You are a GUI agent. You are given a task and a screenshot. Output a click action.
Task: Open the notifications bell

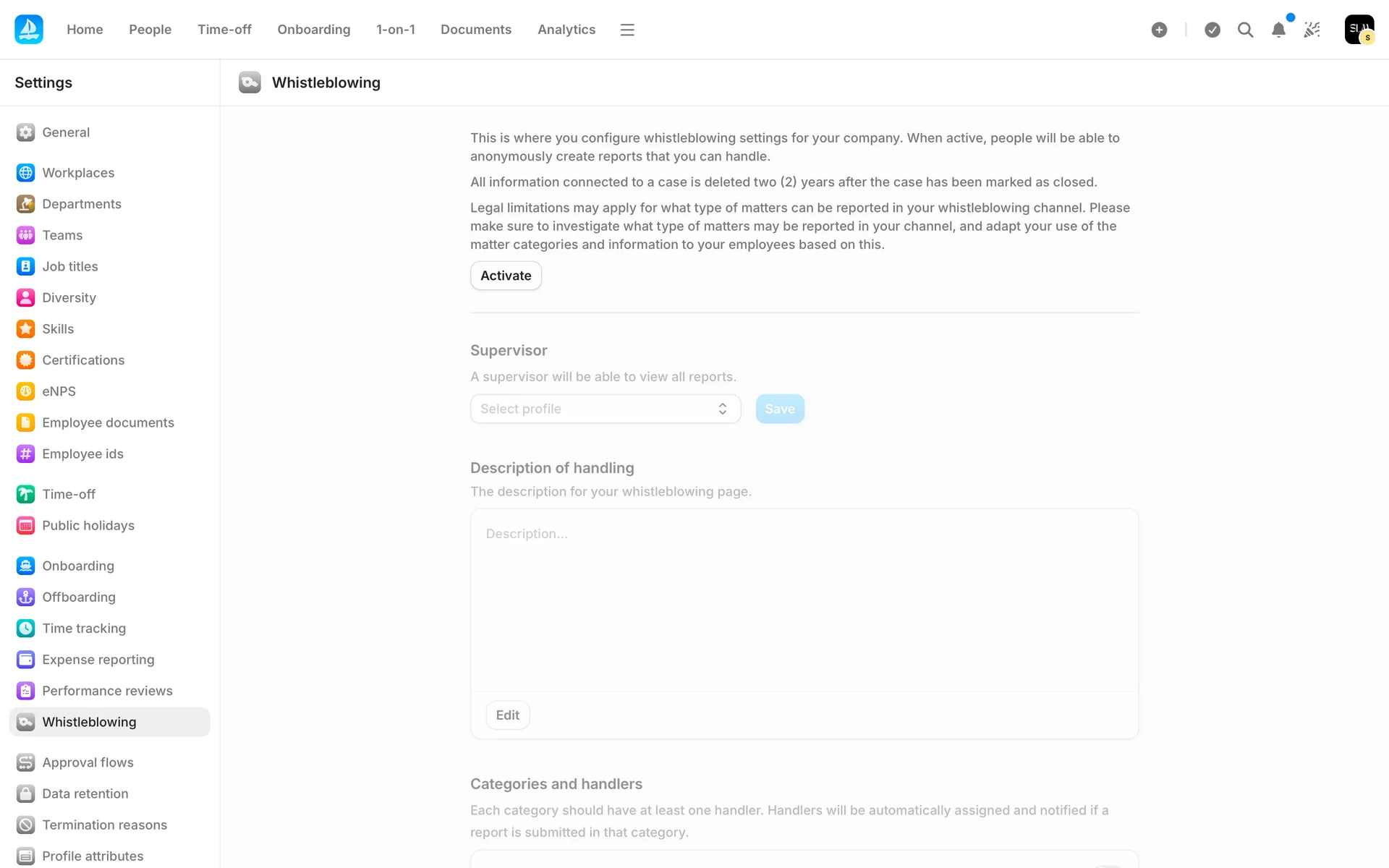pyautogui.click(x=1278, y=30)
